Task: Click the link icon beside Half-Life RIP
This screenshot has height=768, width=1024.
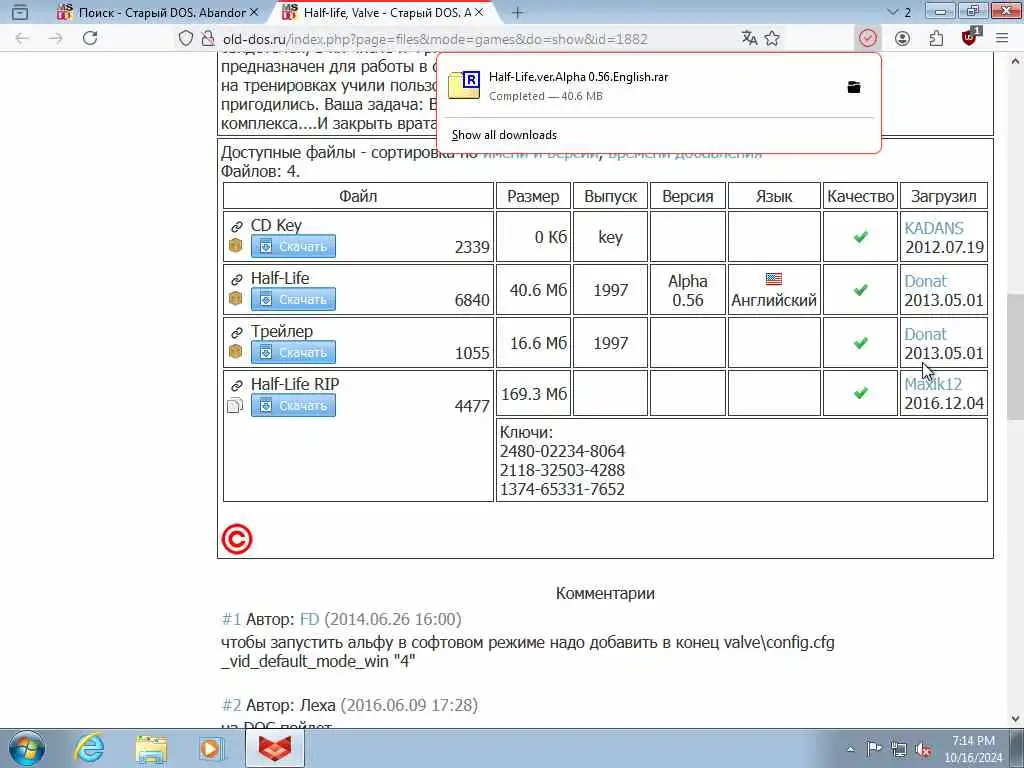Action: (x=236, y=386)
